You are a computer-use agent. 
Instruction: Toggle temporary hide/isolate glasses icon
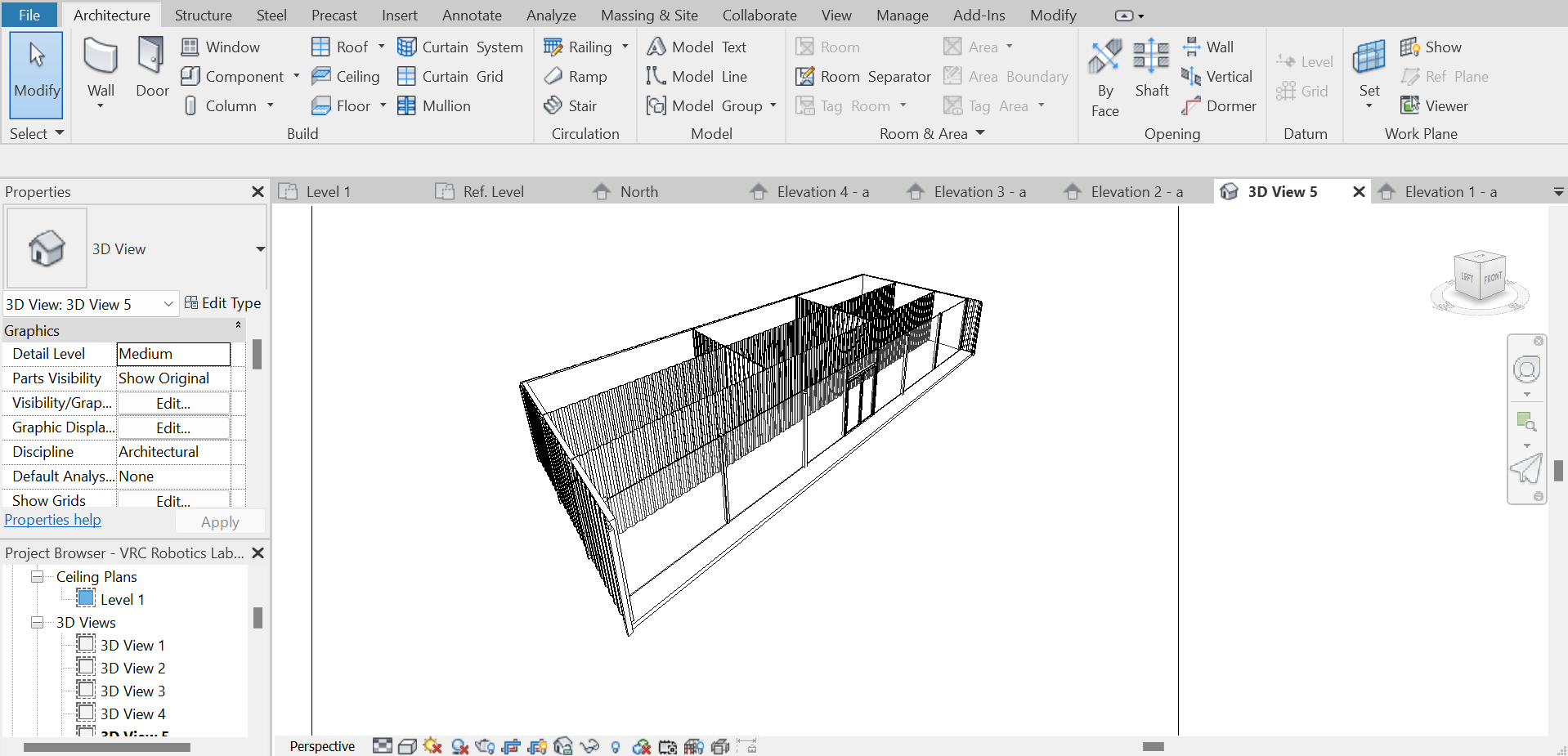589,746
